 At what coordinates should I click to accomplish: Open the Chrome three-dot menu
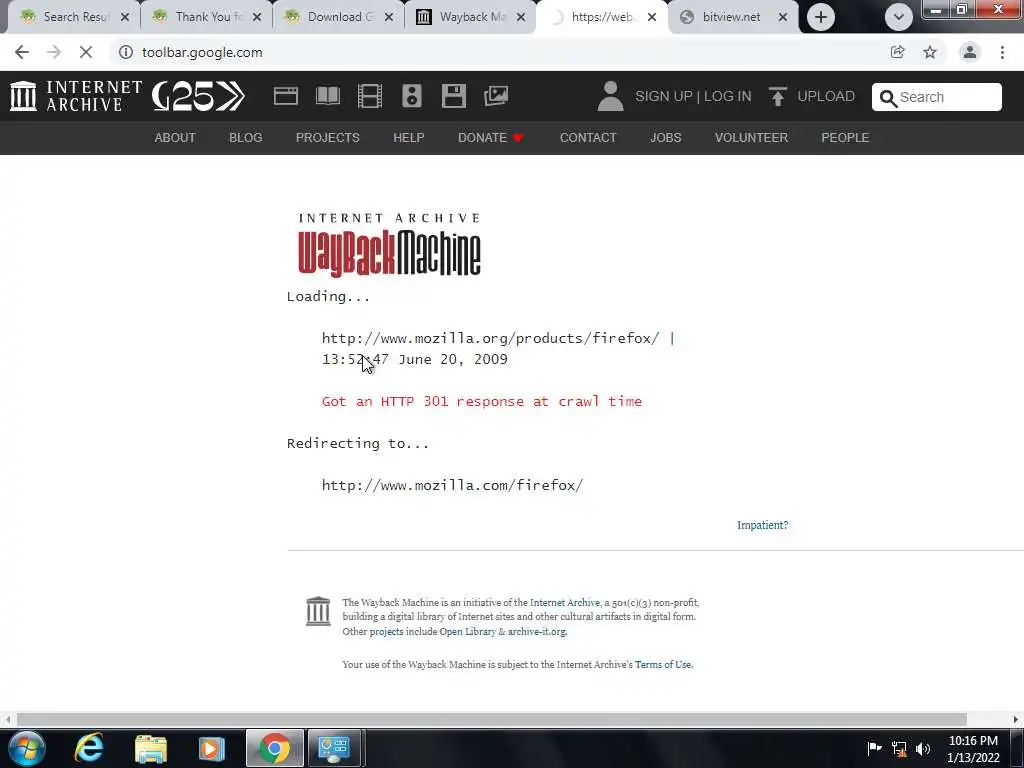(1002, 52)
